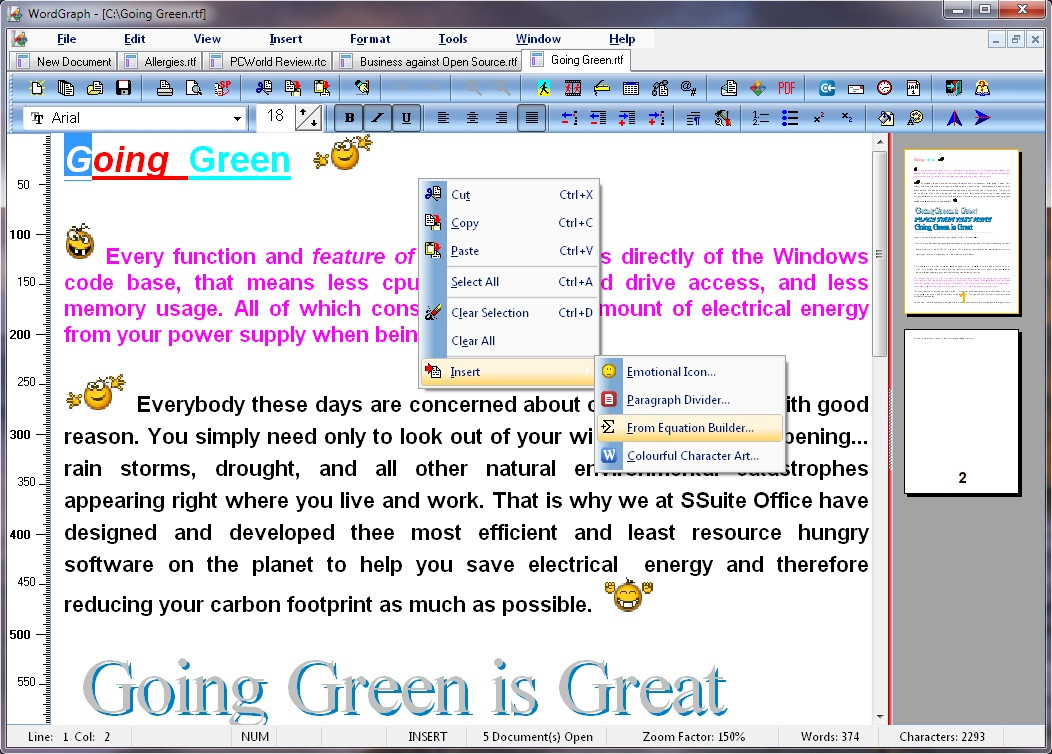The image size is (1052, 754).
Task: Open the File menu
Action: click(66, 39)
